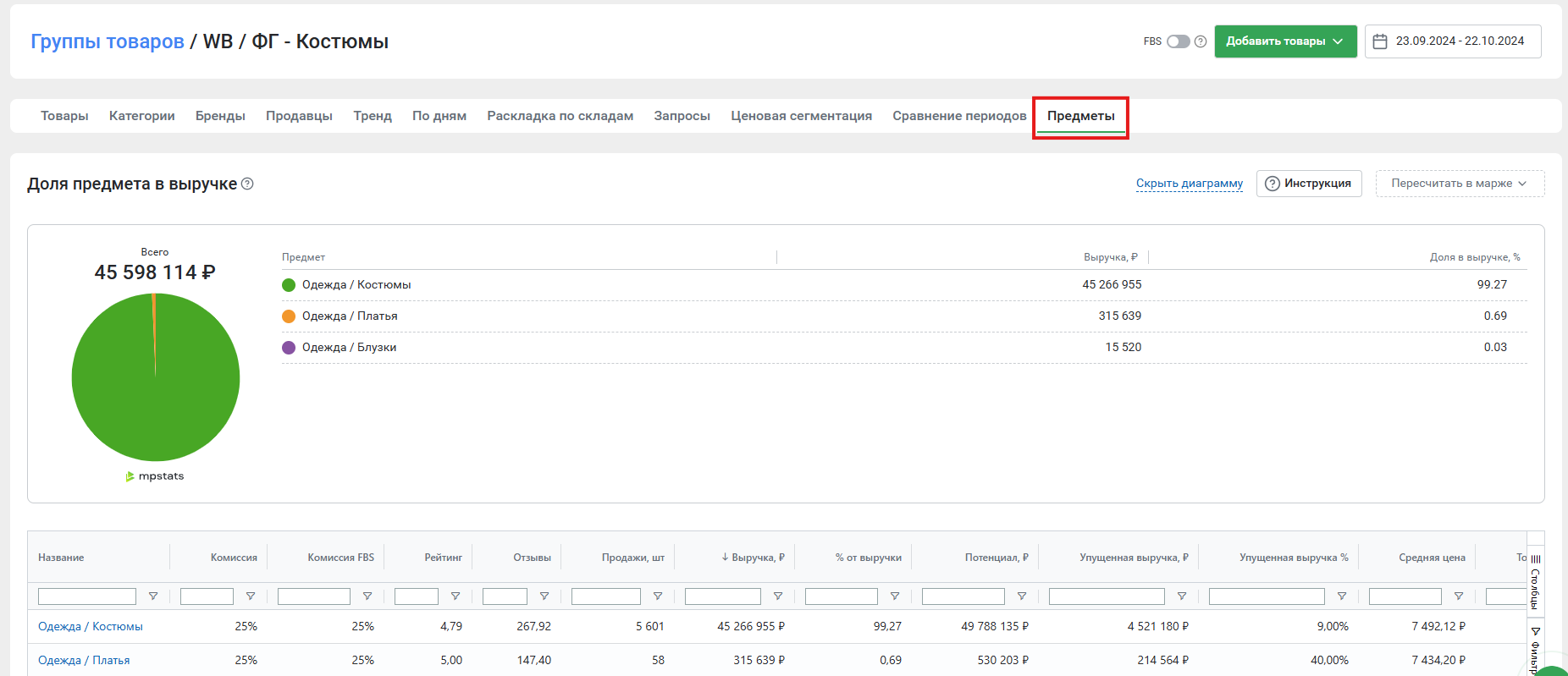Focus the Название filter input field

[x=87, y=596]
